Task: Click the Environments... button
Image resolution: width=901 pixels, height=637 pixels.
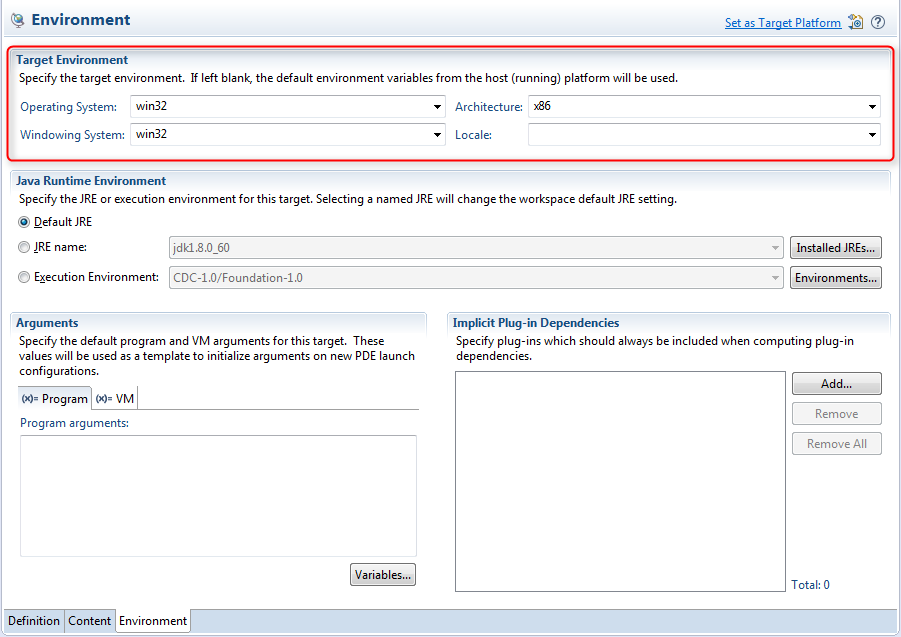Action: [835, 277]
